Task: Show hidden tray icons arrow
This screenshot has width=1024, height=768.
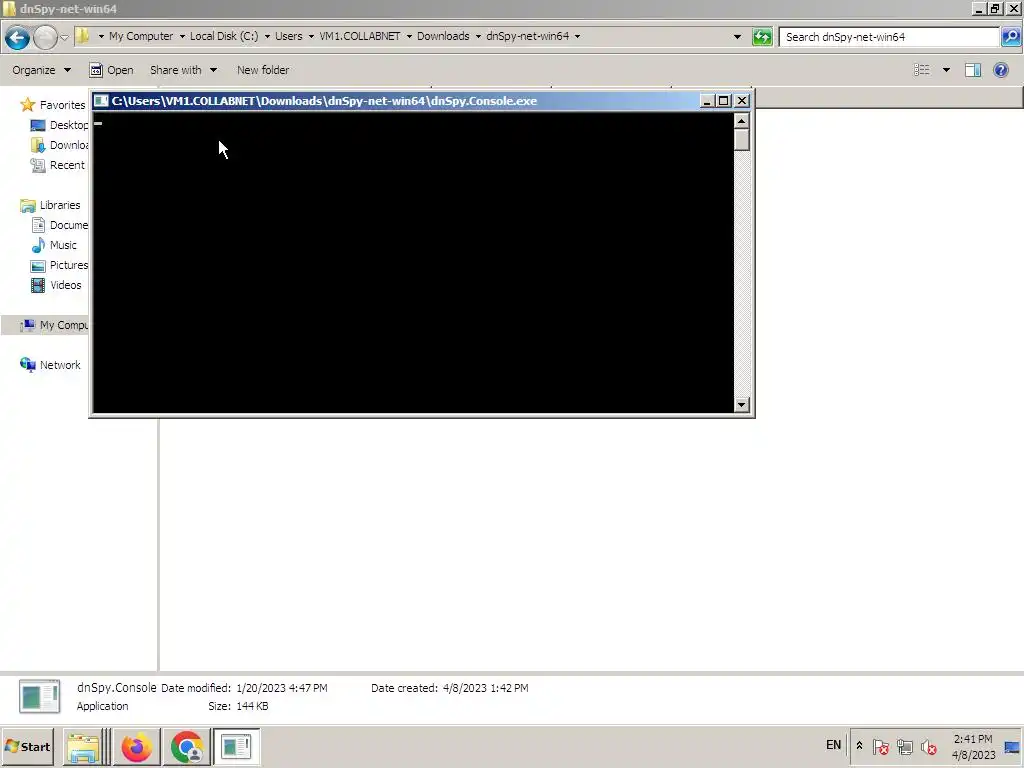Action: [859, 746]
